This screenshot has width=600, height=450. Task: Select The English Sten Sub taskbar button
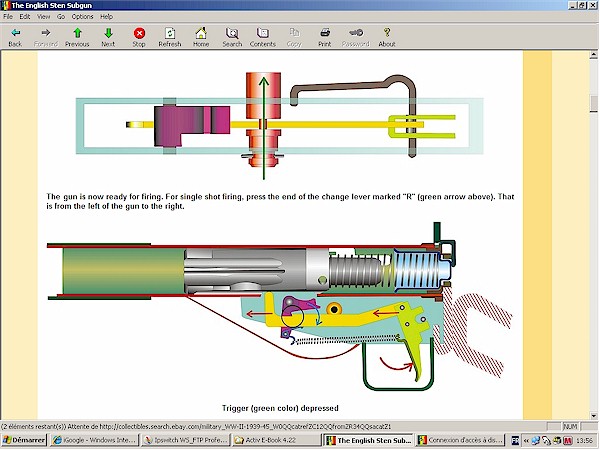(x=369, y=440)
